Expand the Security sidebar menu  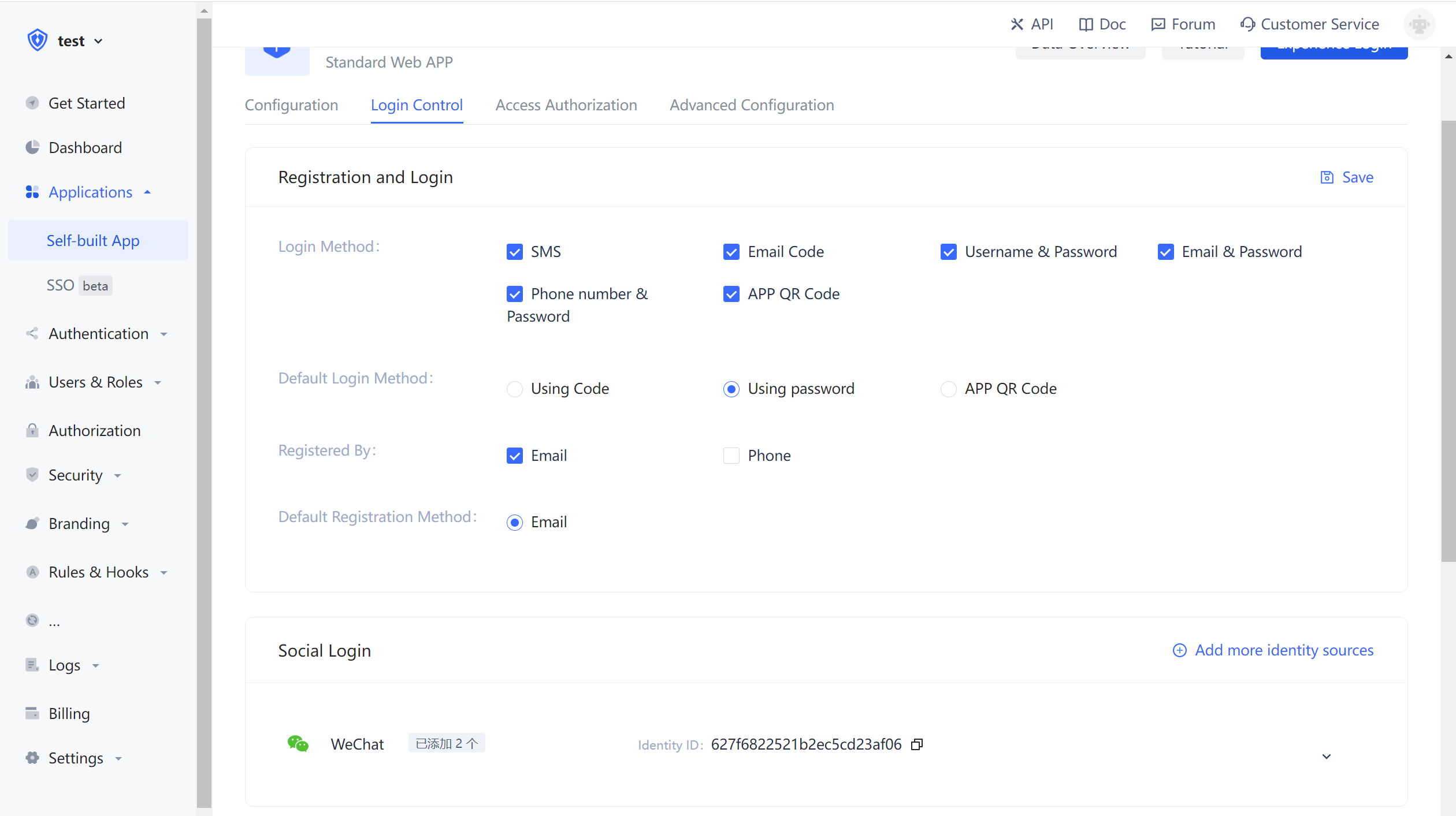(x=75, y=475)
